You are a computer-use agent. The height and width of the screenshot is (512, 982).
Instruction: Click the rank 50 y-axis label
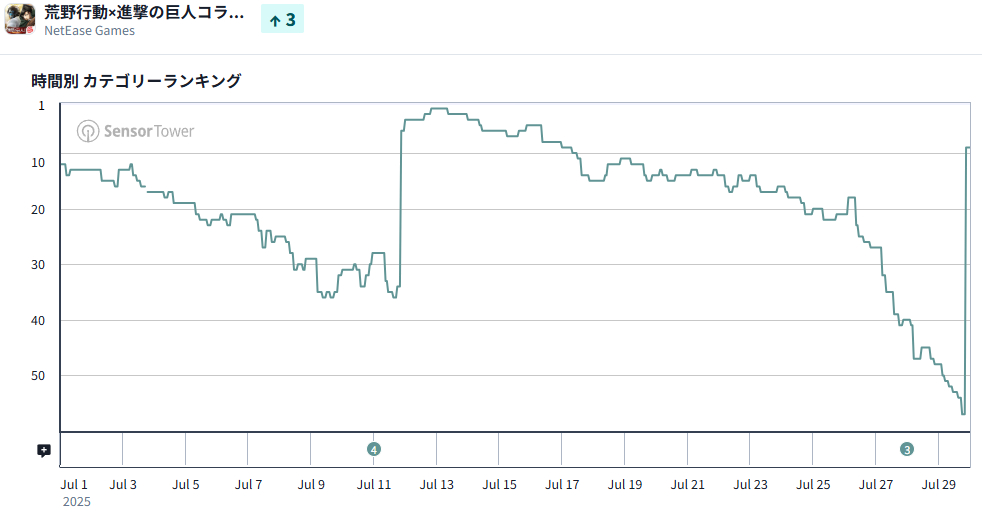coord(38,376)
